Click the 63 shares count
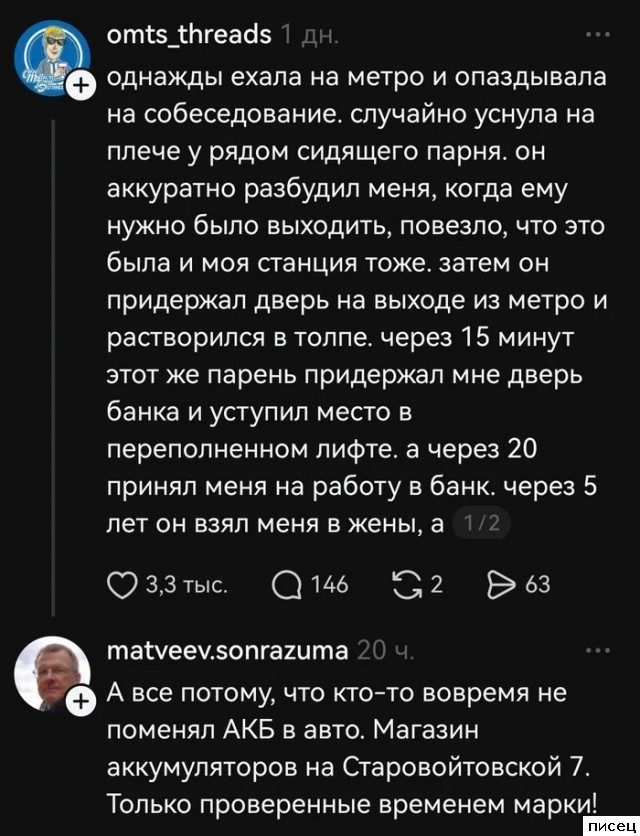This screenshot has height=836, width=640. click(x=537, y=584)
